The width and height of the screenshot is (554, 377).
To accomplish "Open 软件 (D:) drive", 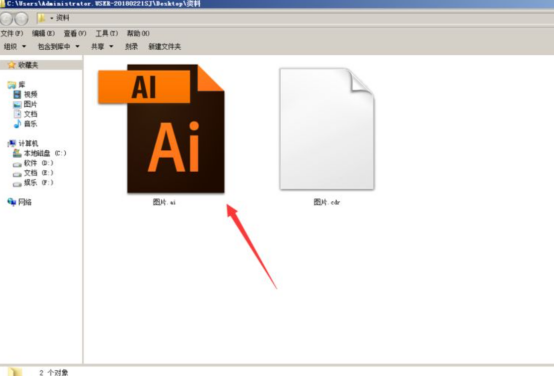I will pyautogui.click(x=39, y=163).
